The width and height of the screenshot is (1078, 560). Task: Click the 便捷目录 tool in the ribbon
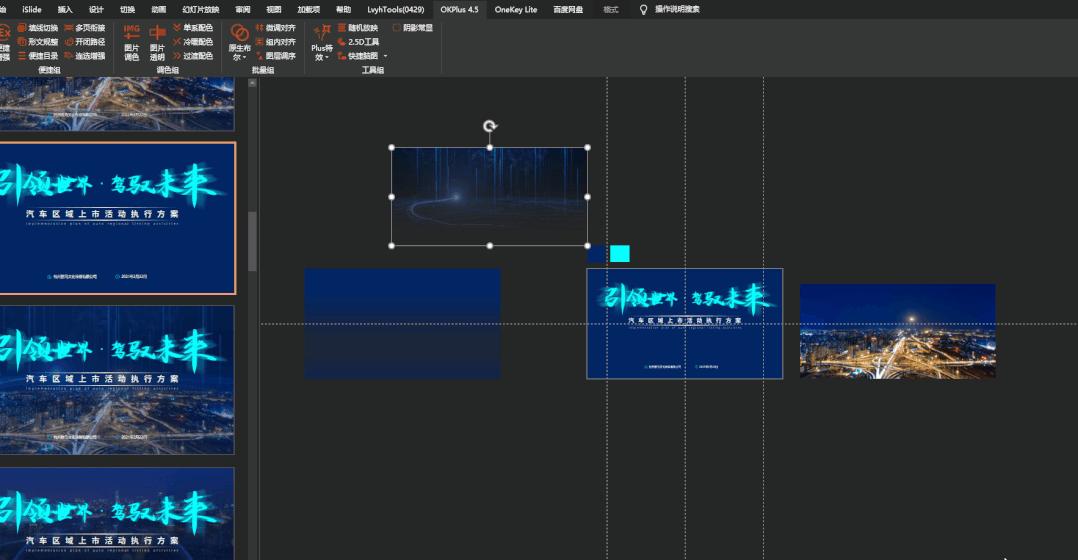[38, 56]
